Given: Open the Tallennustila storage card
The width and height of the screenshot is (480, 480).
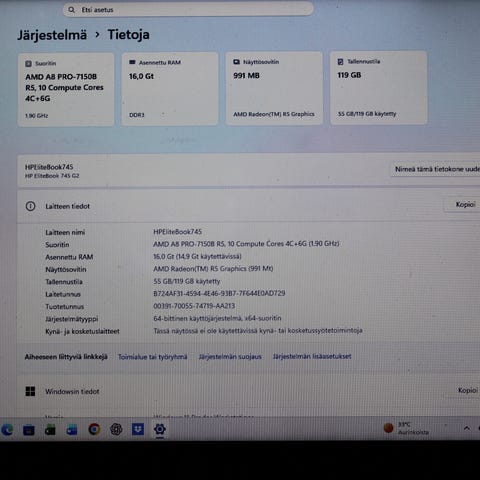Looking at the screenshot, I should [378, 88].
